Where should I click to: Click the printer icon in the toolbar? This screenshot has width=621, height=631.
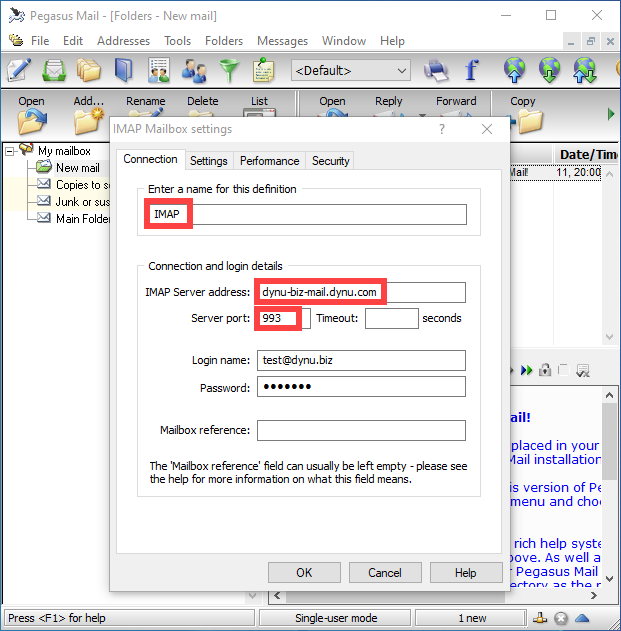click(436, 71)
